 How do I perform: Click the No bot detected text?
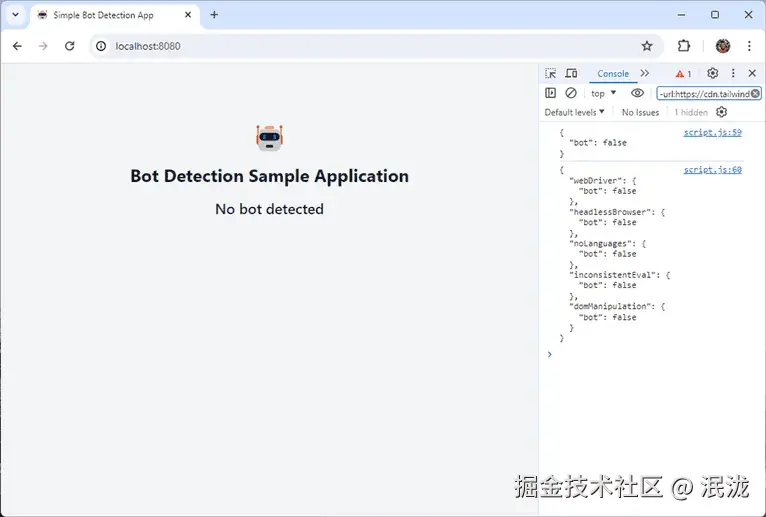tap(269, 209)
